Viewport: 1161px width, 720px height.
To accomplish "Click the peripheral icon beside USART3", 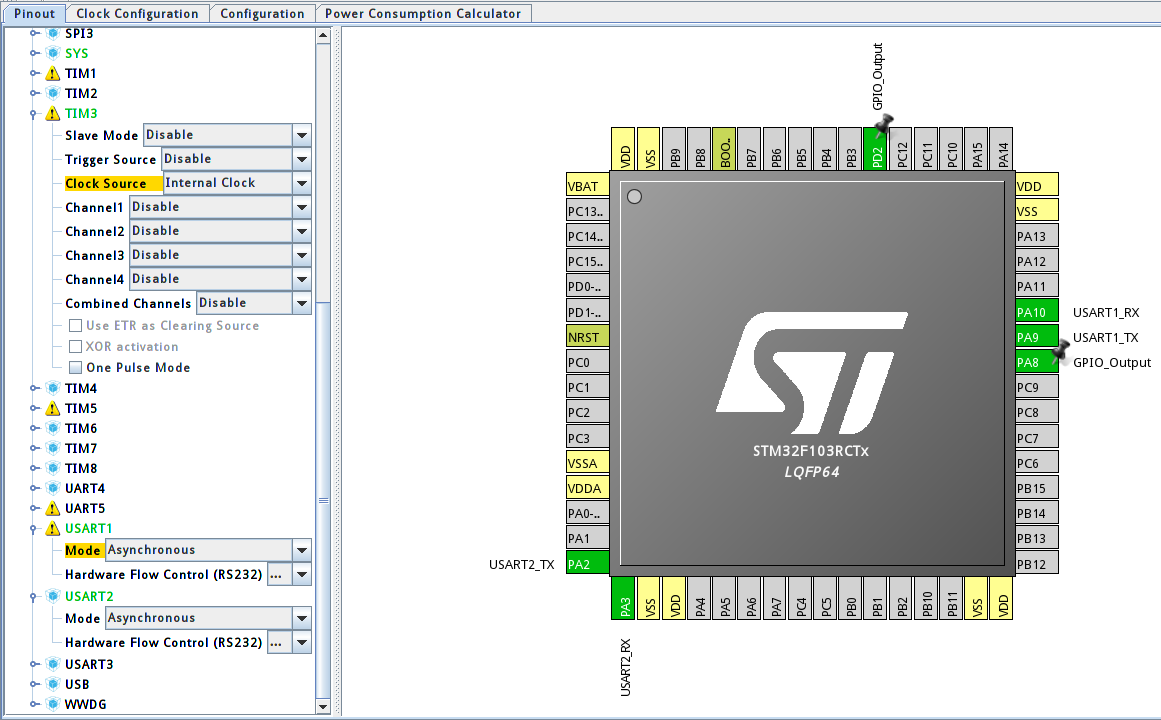I will click(x=53, y=663).
